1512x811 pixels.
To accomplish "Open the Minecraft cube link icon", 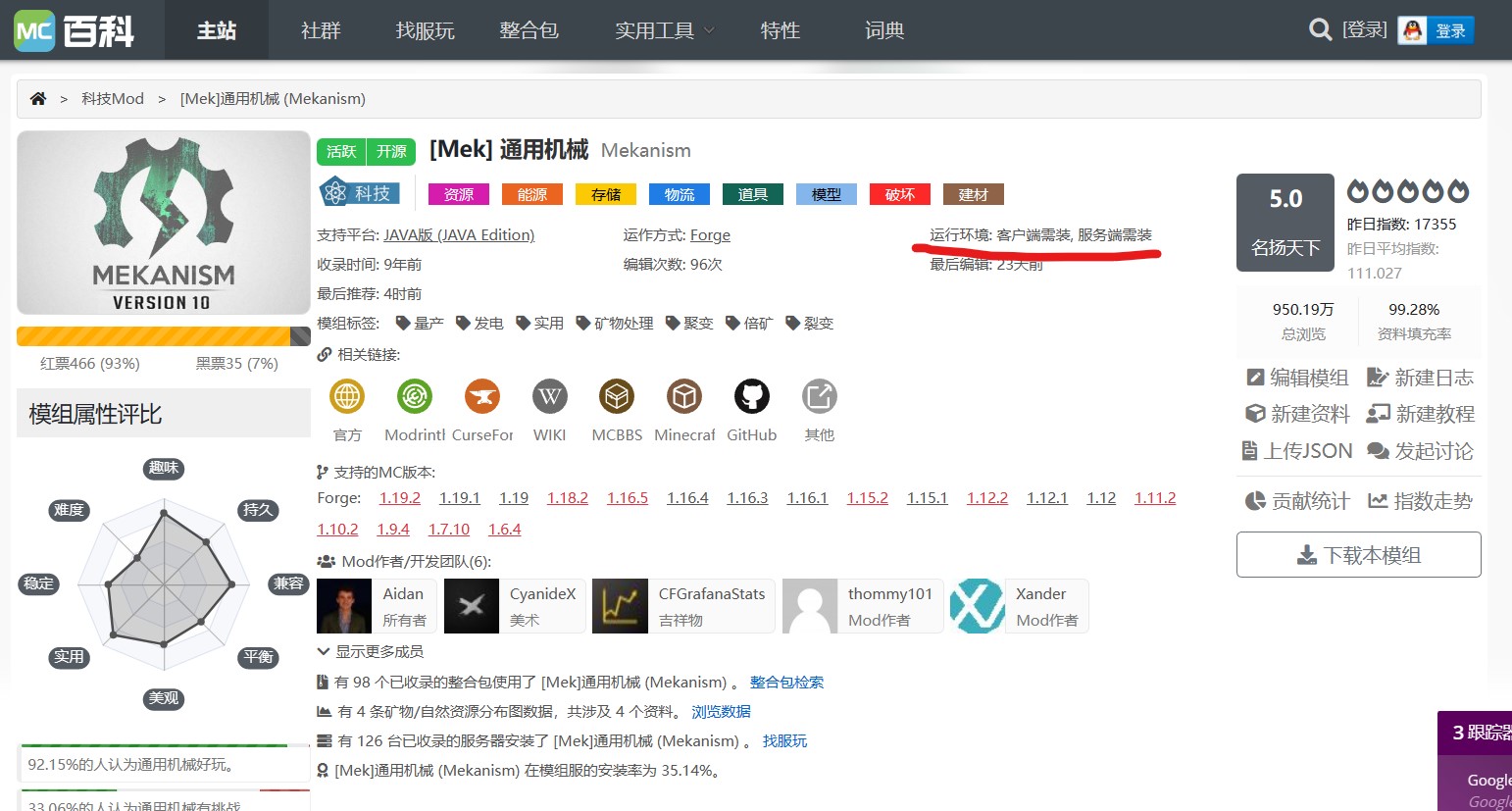I will 684,396.
